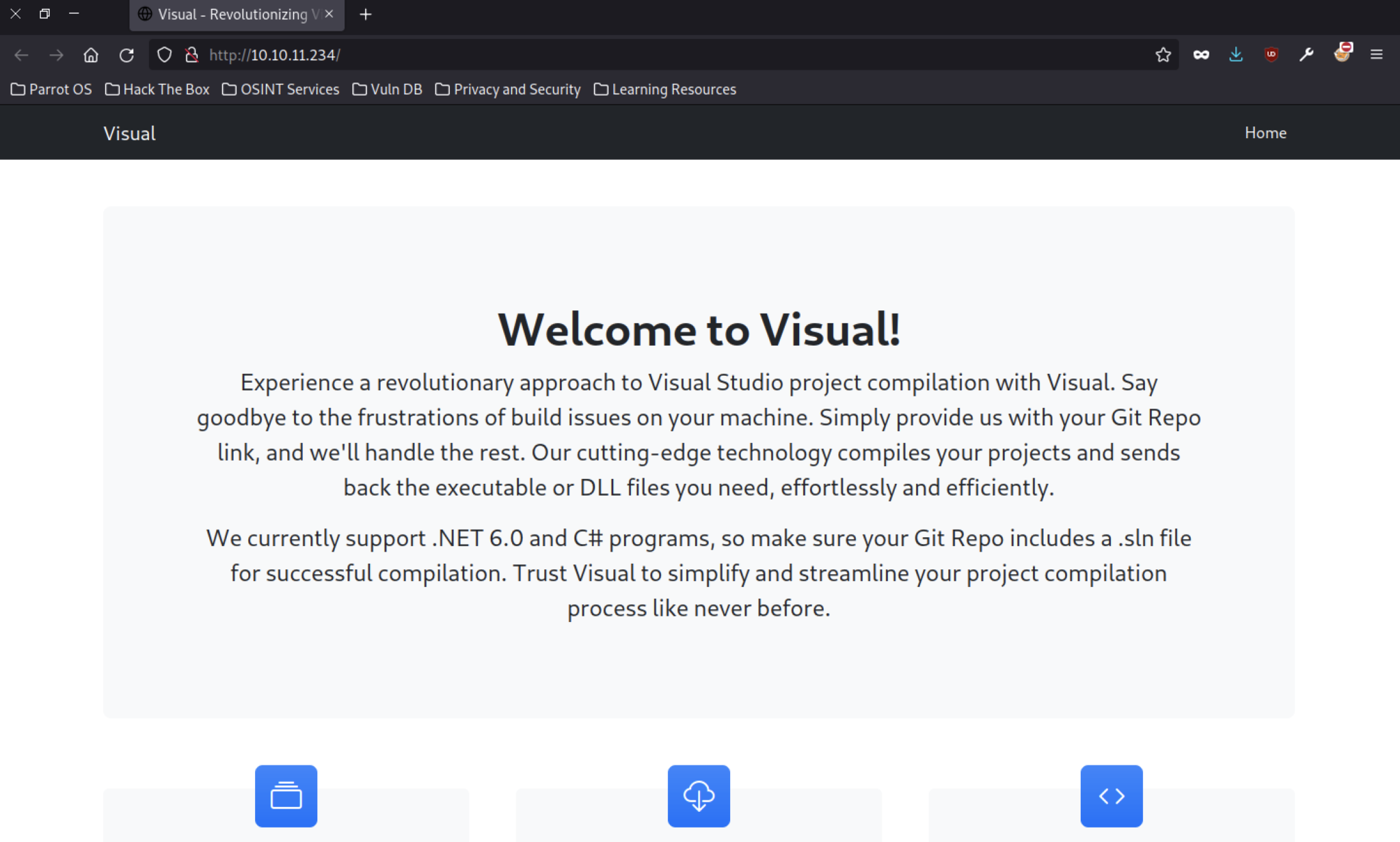This screenshot has width=1400, height=842.
Task: Close the Visual browser tab
Action: click(329, 14)
